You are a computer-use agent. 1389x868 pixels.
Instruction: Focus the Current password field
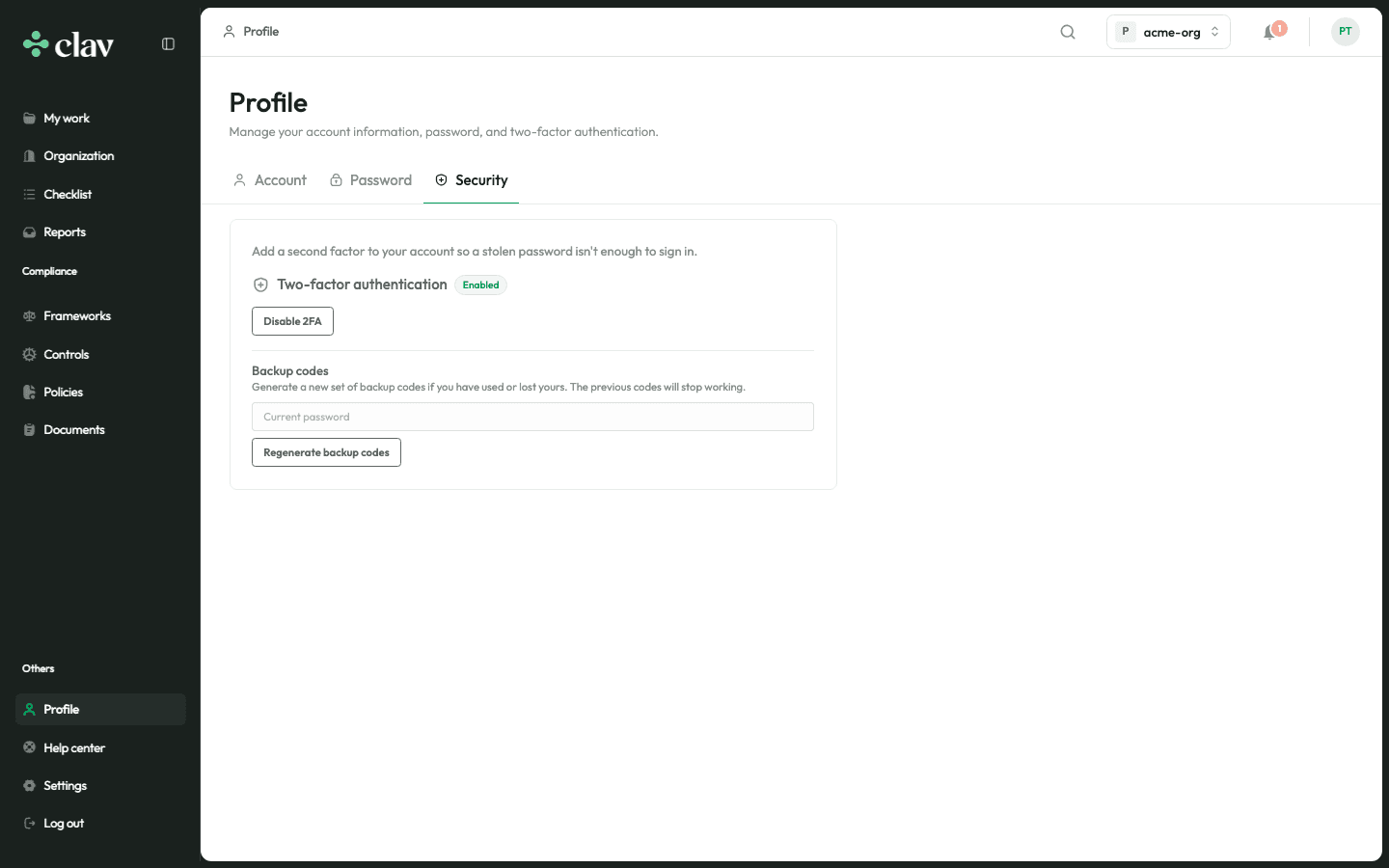point(532,417)
